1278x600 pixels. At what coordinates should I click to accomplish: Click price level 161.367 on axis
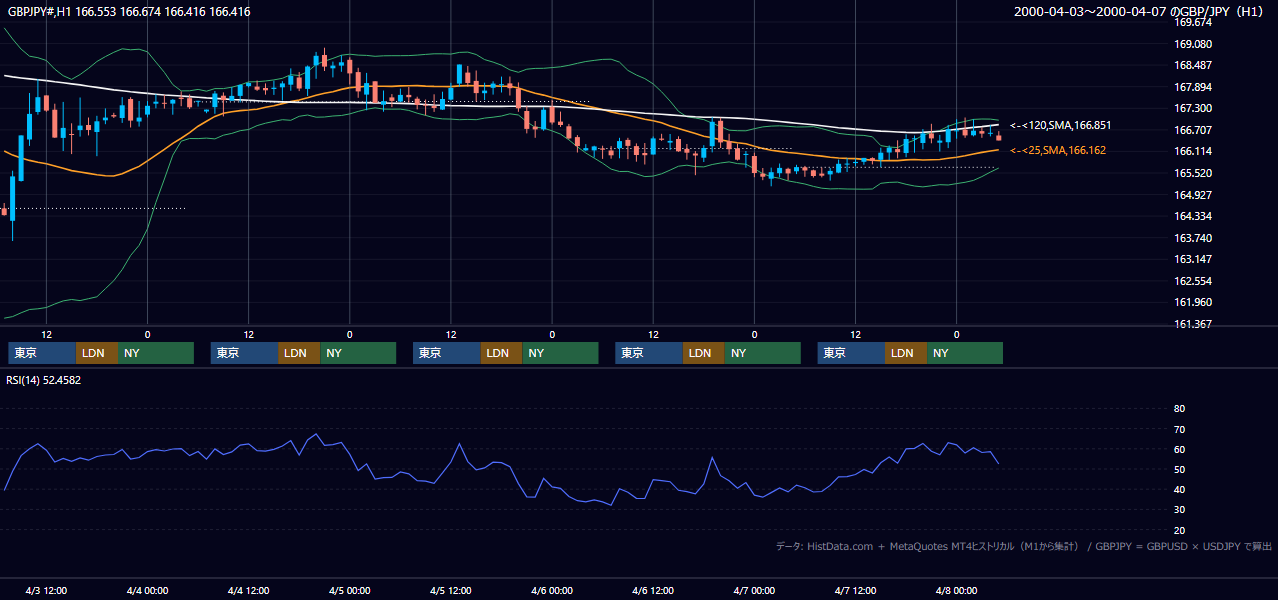pos(1193,324)
